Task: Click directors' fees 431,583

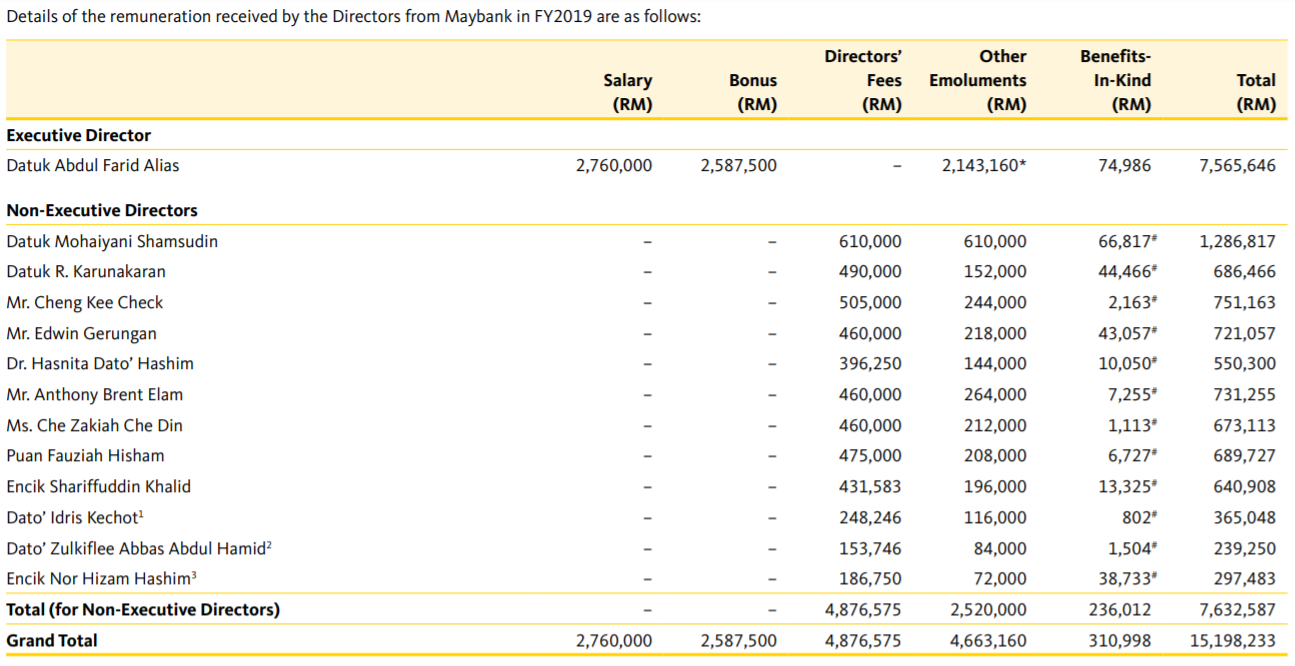Action: [x=870, y=486]
